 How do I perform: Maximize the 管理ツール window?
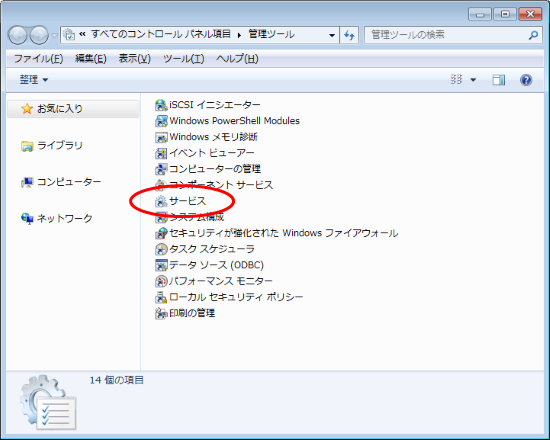click(x=505, y=14)
